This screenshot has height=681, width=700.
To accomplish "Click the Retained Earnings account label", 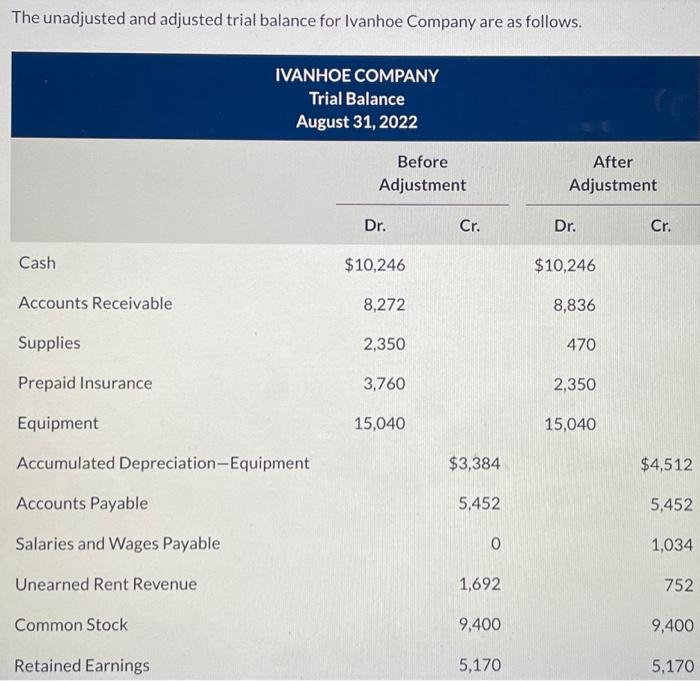I will [82, 665].
